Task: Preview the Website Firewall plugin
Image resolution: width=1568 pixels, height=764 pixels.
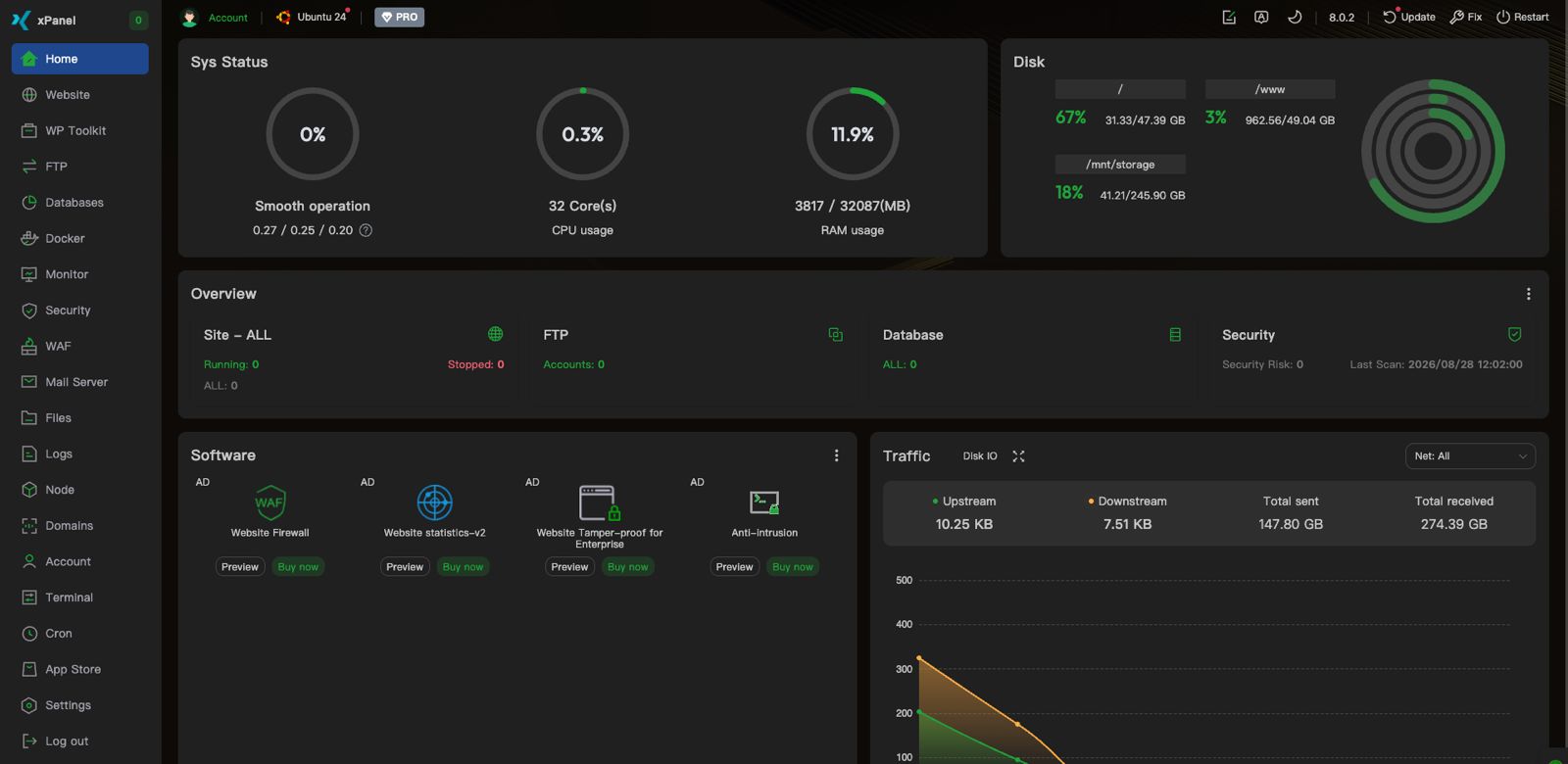Action: (240, 567)
